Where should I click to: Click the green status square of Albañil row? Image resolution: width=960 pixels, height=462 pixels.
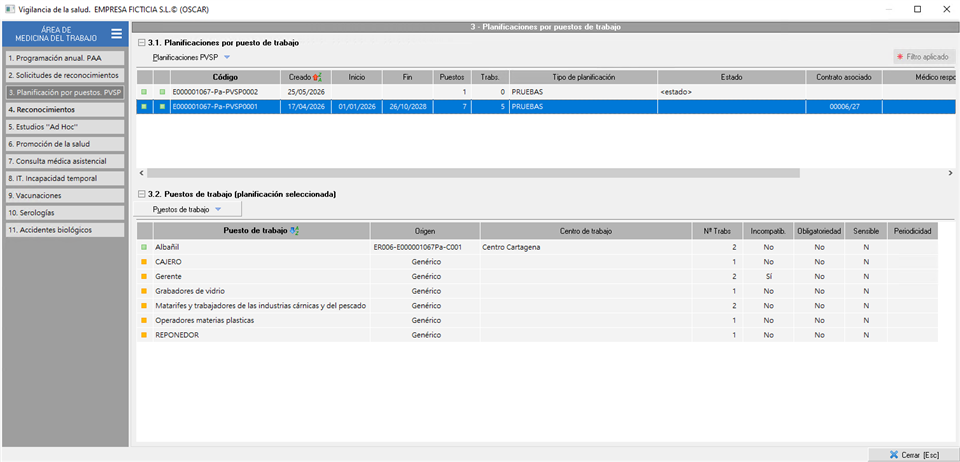tap(144, 247)
